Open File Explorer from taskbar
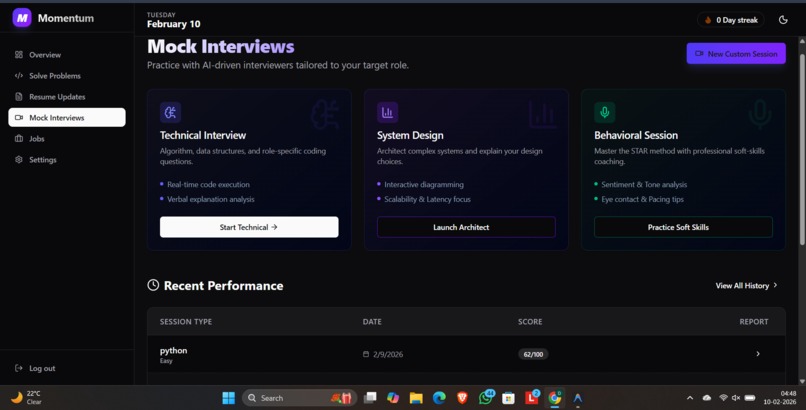806x410 pixels. tap(416, 398)
